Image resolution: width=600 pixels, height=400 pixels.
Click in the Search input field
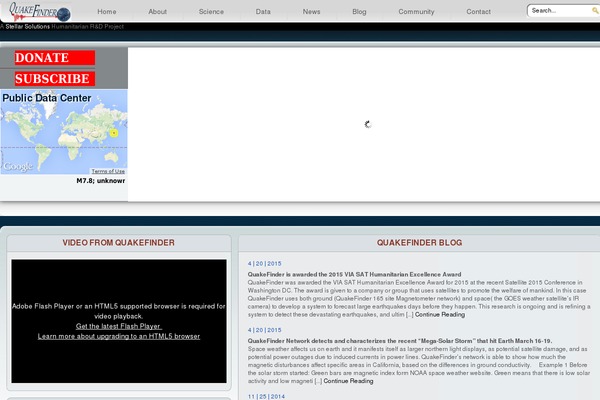554,11
